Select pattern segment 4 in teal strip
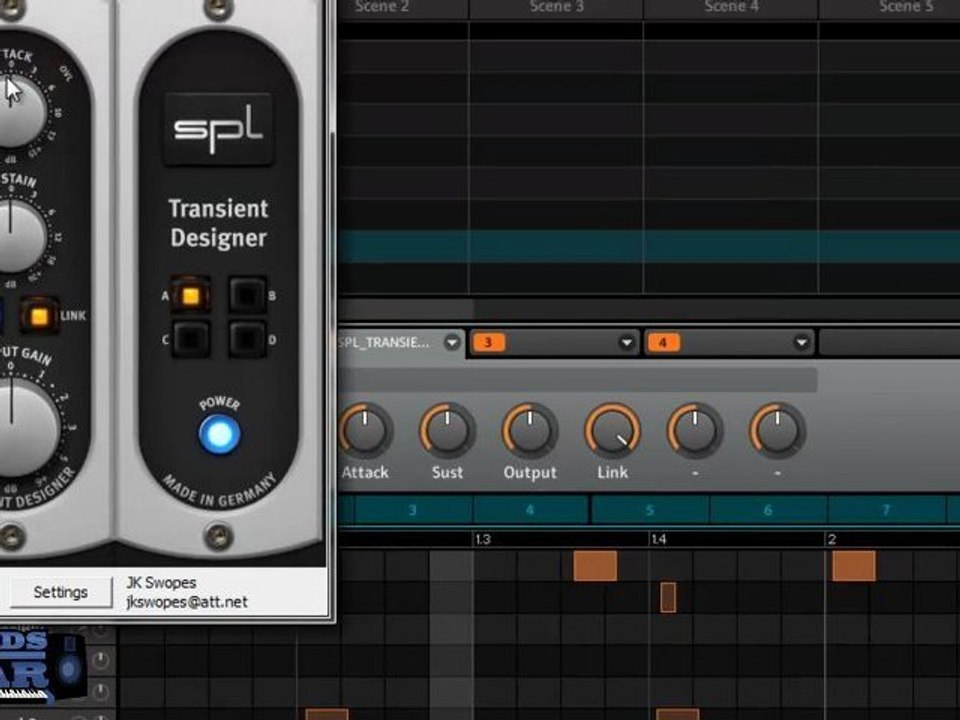 point(530,510)
